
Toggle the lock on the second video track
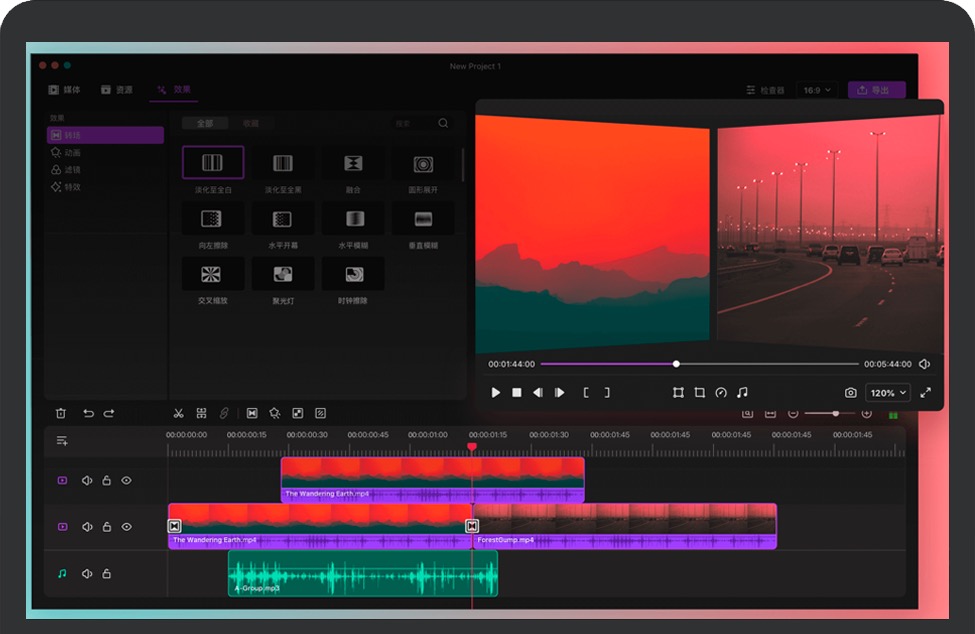pyautogui.click(x=107, y=527)
